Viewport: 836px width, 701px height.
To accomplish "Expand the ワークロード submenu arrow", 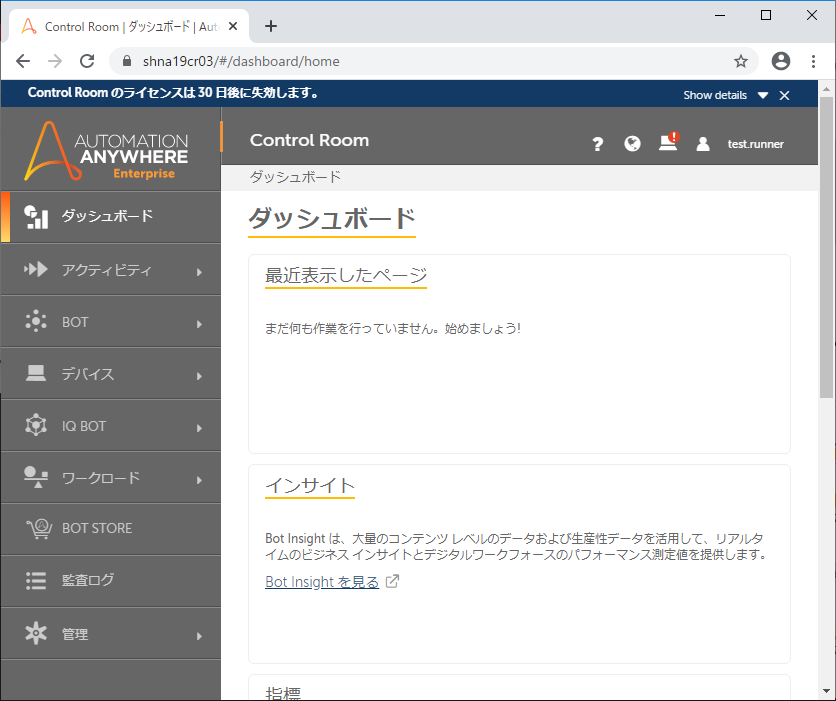I will (x=199, y=480).
